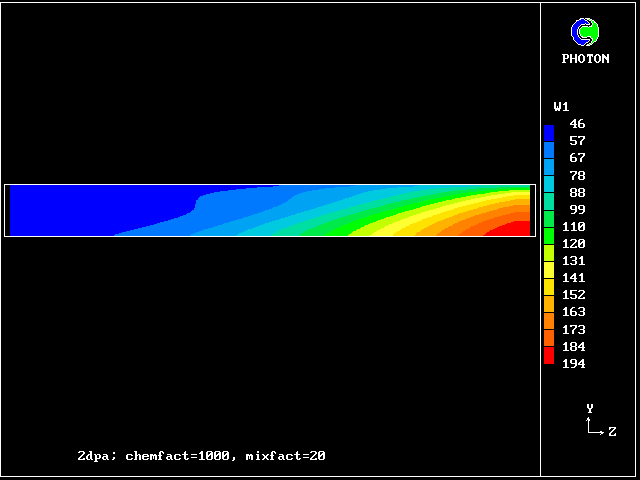Click the PHOTON globe logo icon
This screenshot has height=480, width=640.
[585, 32]
